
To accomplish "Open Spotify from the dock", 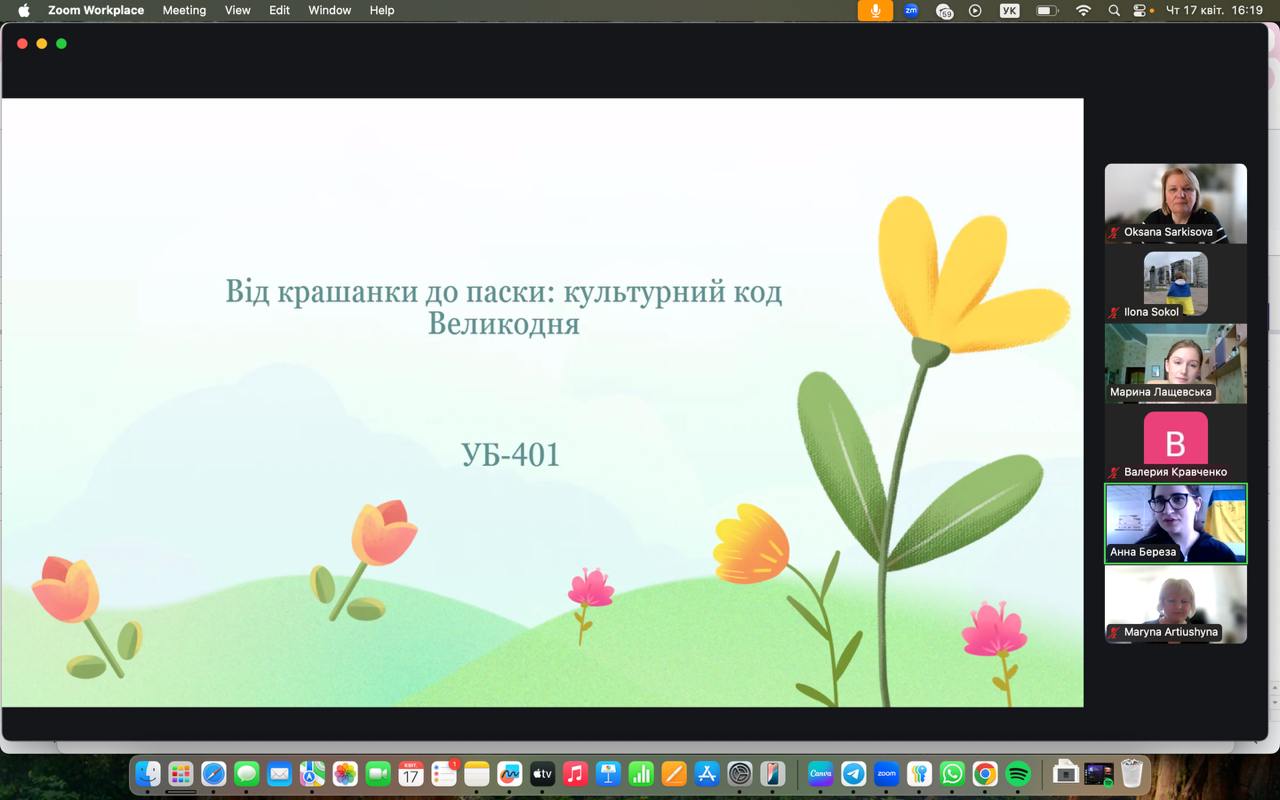I will pos(1018,773).
